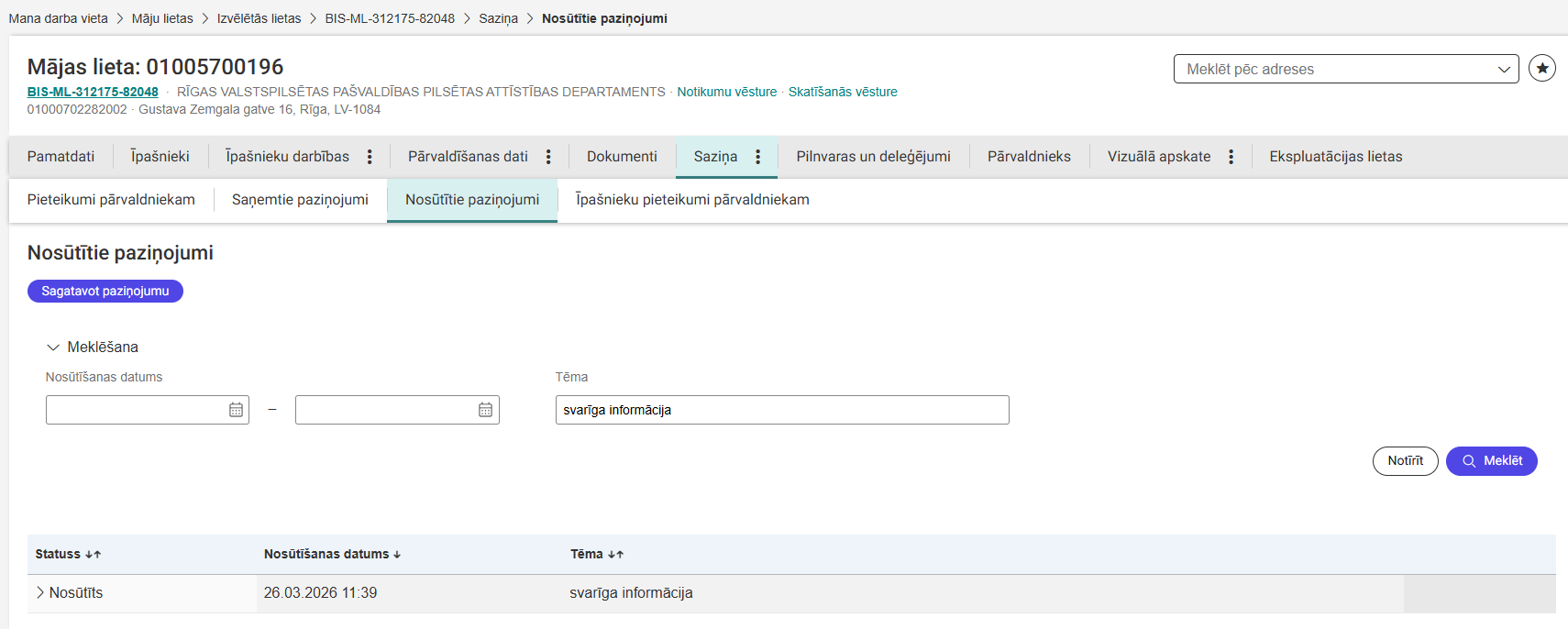Screen dimensions: 1568x629
Task: Collapse the Meklēšana search section
Action: click(53, 348)
